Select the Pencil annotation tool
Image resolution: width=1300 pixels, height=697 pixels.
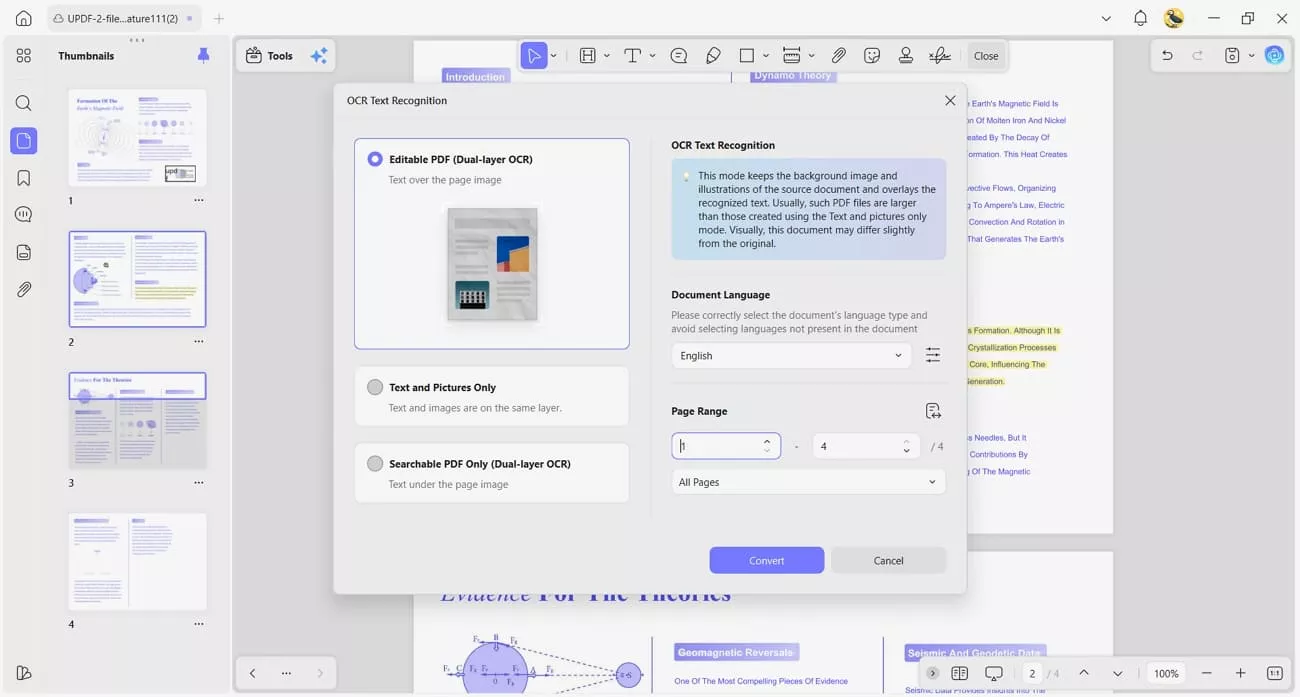tap(713, 55)
